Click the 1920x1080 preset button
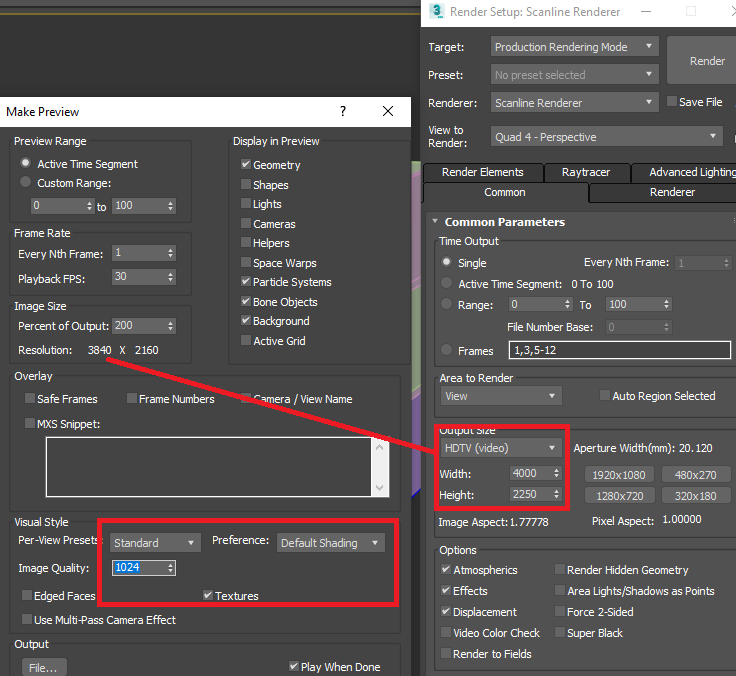Screen dimensions: 736x676 tap(619, 475)
